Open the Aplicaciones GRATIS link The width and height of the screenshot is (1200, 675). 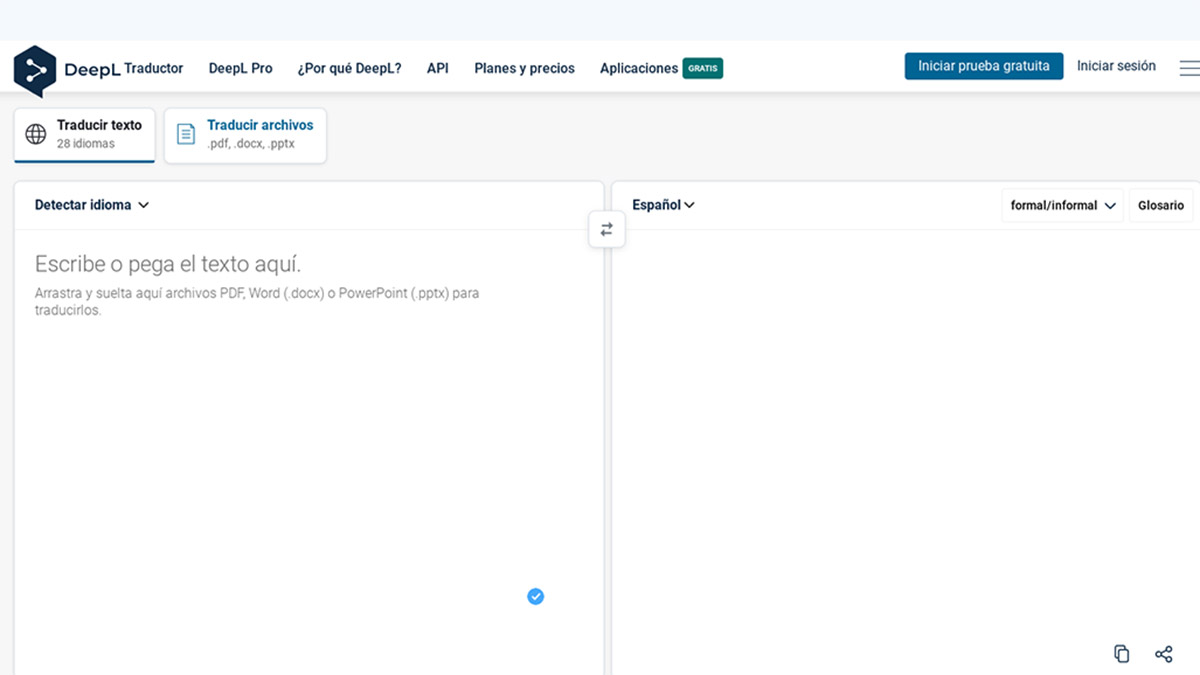click(x=660, y=69)
